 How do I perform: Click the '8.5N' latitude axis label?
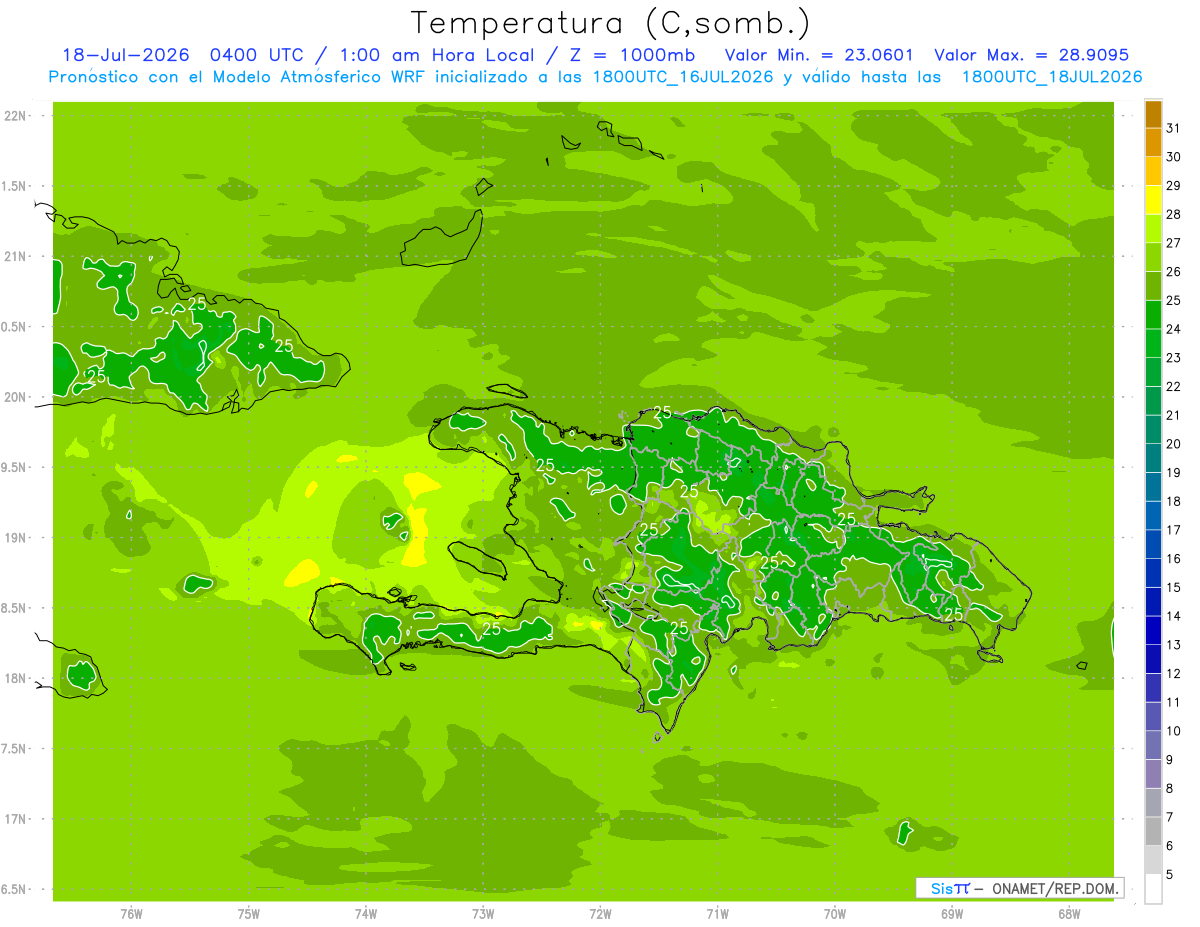[x=15, y=609]
